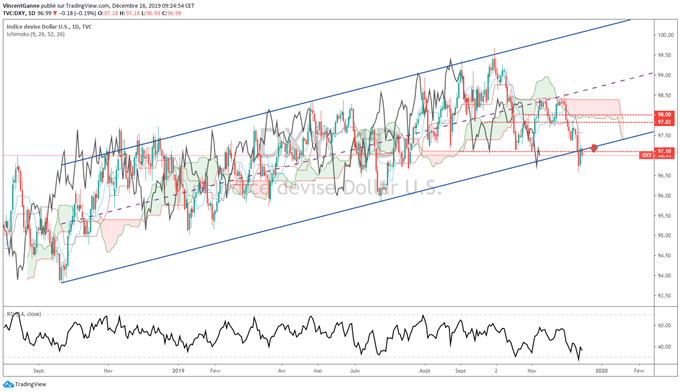Click the 96.00 price axis value
This screenshot has height=392, width=680.
[x=665, y=196]
